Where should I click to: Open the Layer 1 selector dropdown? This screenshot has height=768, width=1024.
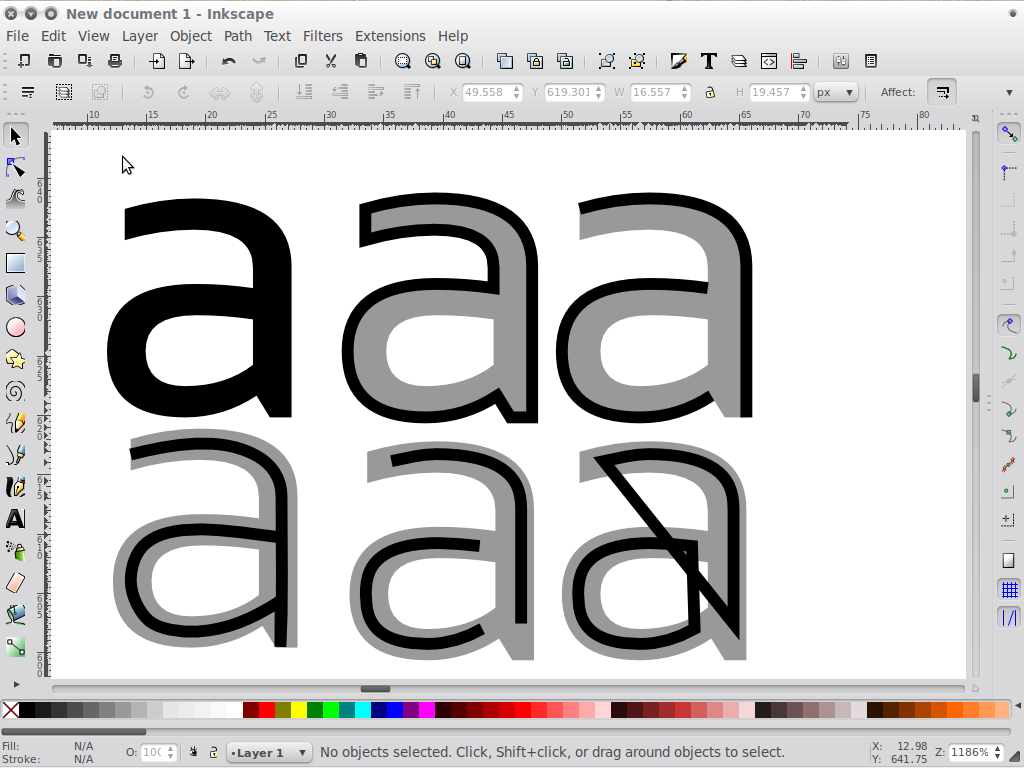(268, 752)
